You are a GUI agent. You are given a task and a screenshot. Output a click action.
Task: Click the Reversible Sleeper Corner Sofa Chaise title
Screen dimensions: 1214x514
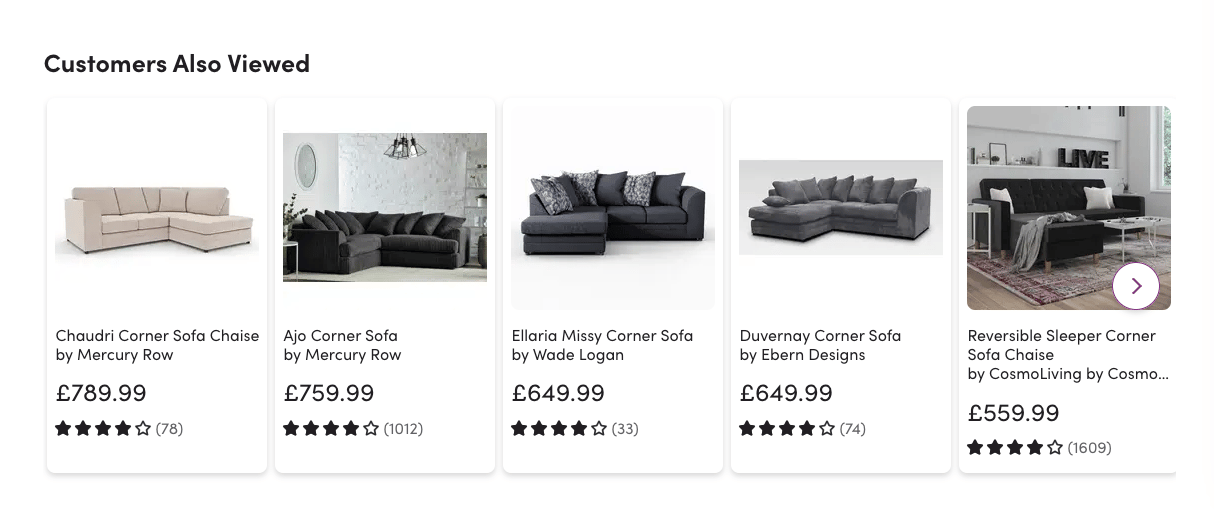pyautogui.click(x=1061, y=345)
